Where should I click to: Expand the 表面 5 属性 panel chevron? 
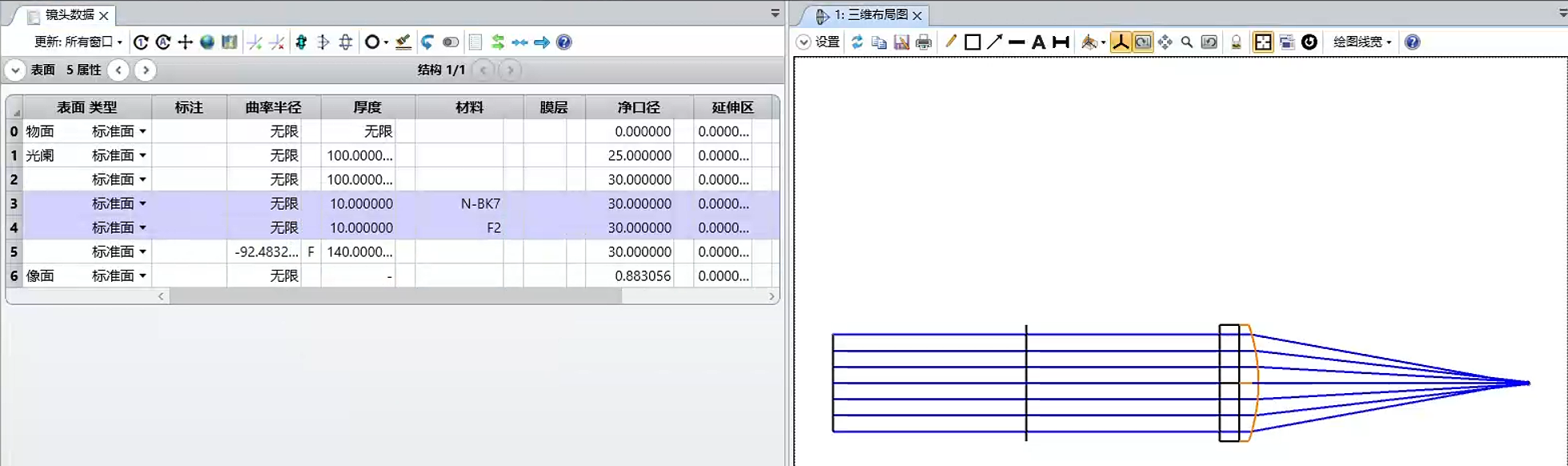coord(15,70)
